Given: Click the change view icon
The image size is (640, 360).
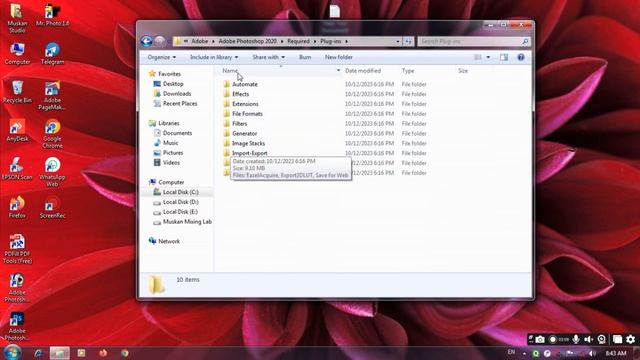Looking at the screenshot, I should point(478,57).
